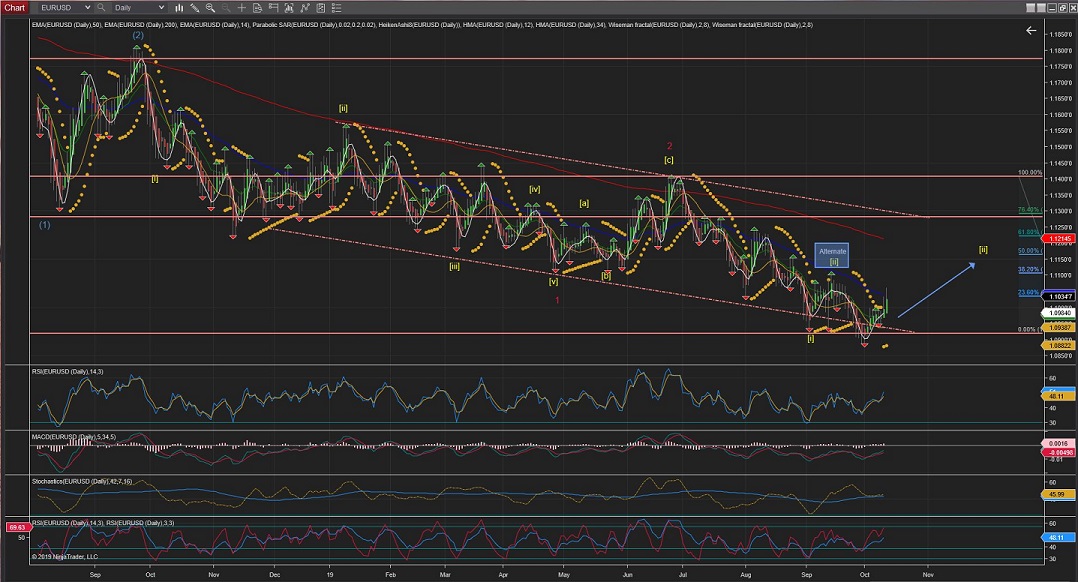The width and height of the screenshot is (1078, 582).
Task: Open the strategies icon in the toolbar
Action: tap(305, 8)
